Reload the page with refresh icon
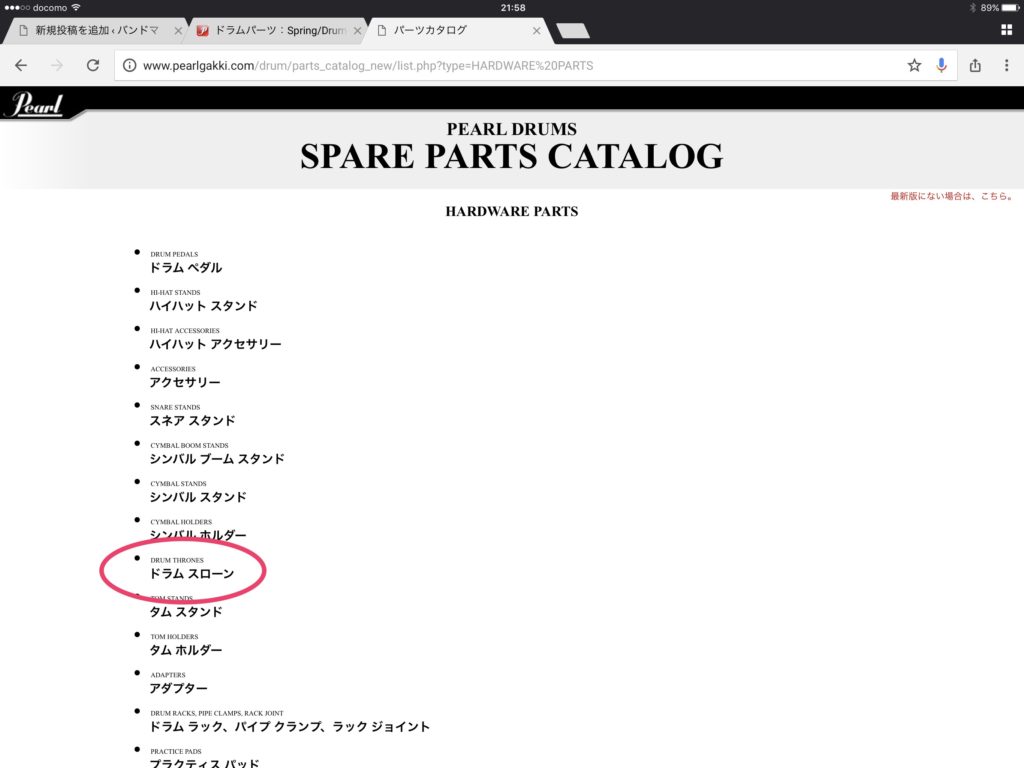 pos(93,65)
